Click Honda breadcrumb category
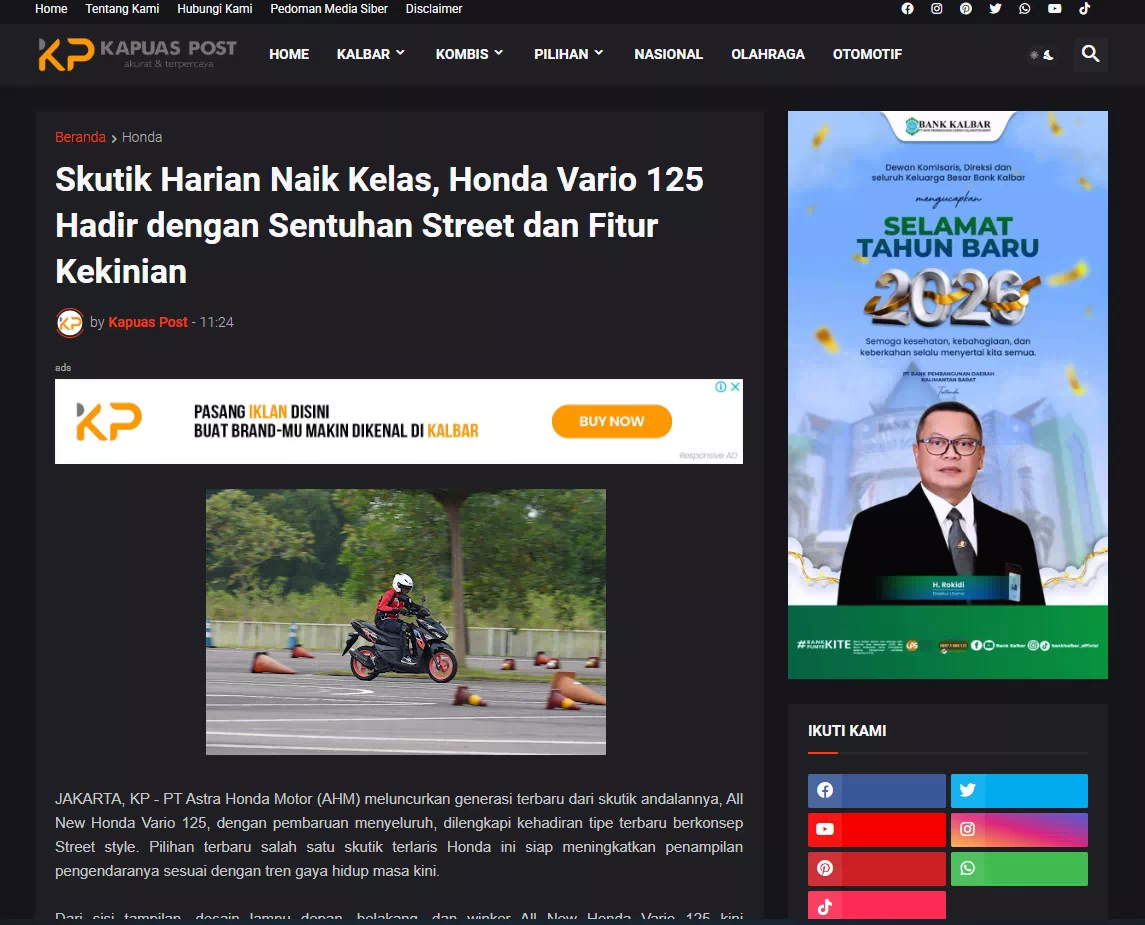 142,137
